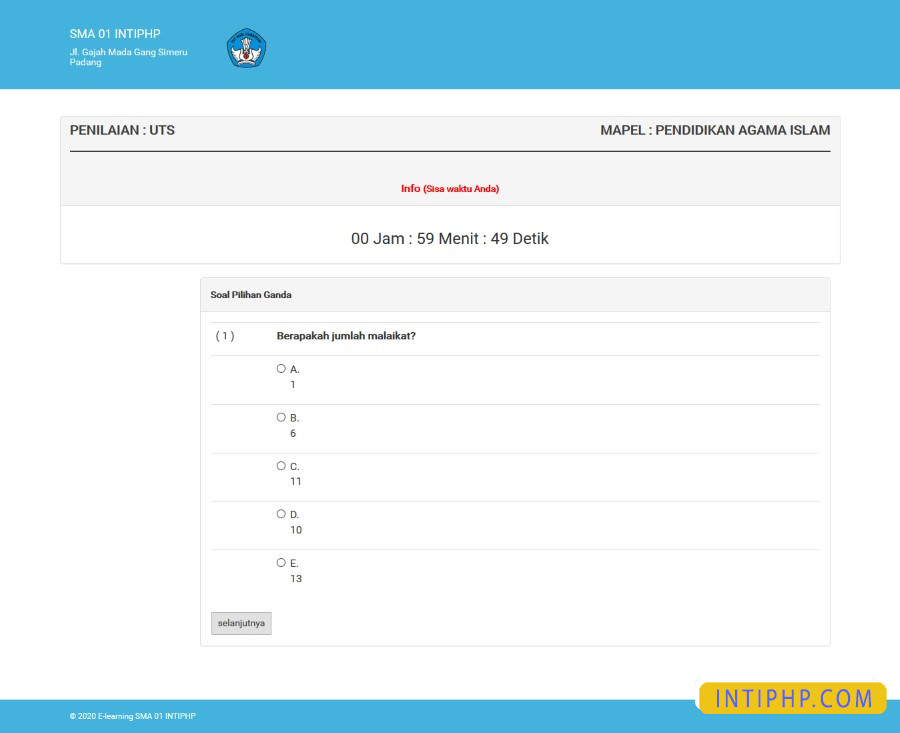
Task: Click the Jl. Gajah Mada address text
Action: [129, 57]
